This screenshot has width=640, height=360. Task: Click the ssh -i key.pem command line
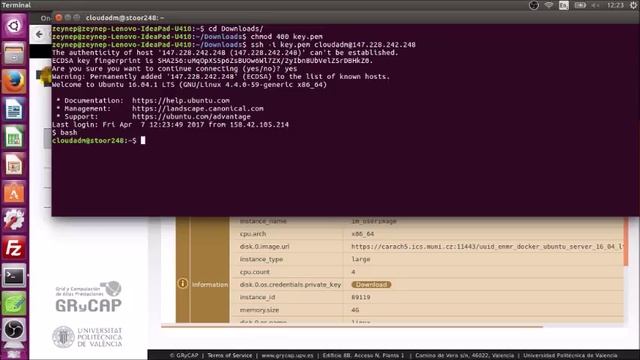[x=333, y=45]
